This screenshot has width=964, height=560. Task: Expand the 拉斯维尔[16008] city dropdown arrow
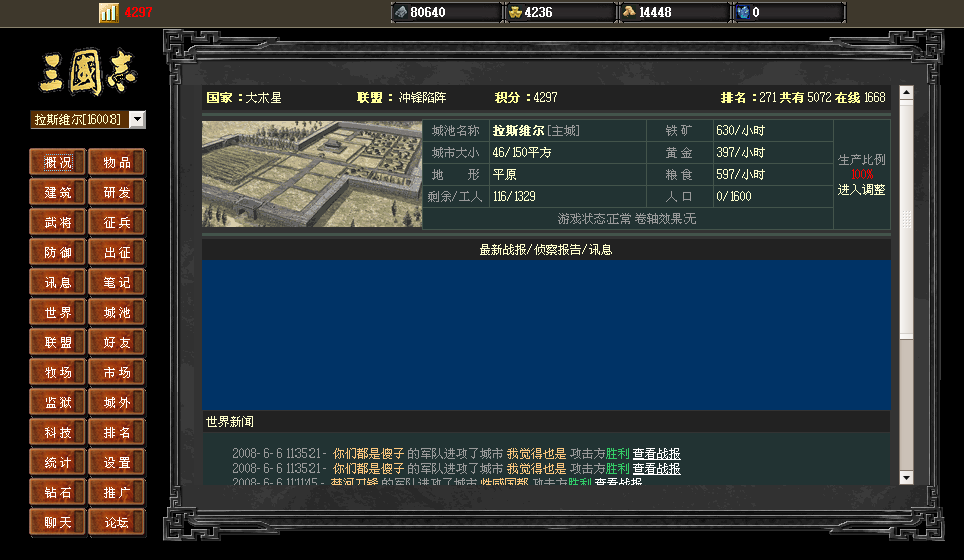point(138,119)
